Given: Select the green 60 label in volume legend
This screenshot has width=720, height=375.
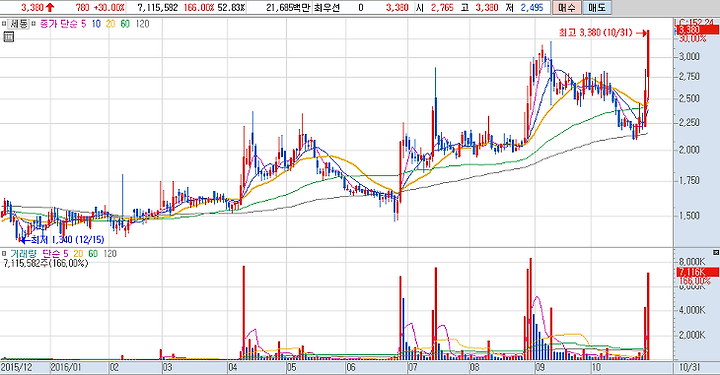Looking at the screenshot, I should 93,253.
